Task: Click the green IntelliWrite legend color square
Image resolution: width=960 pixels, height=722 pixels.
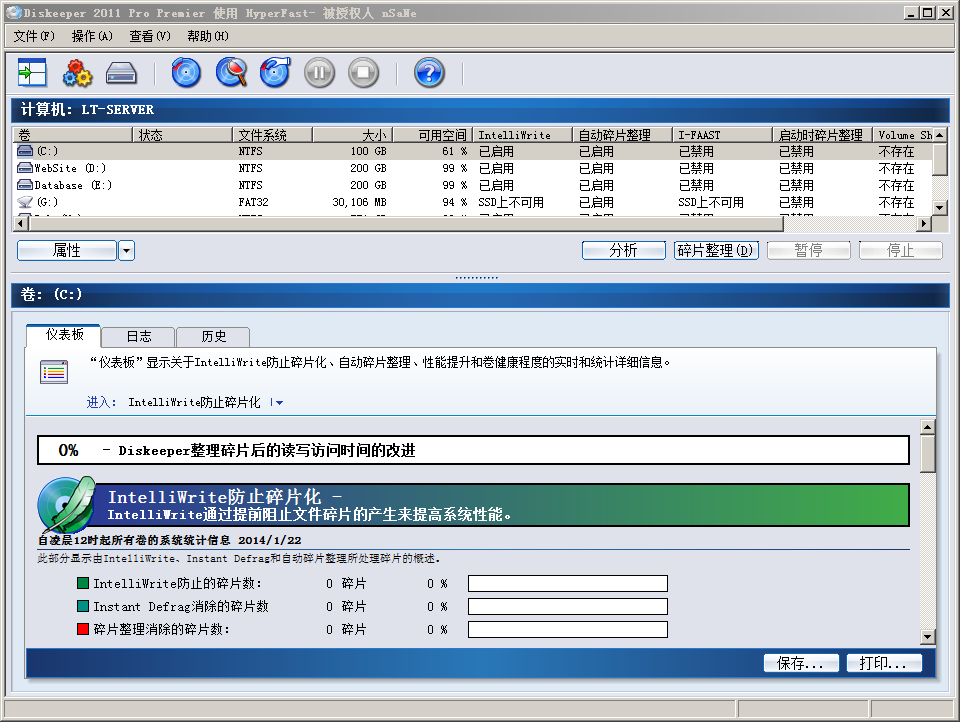Action: point(83,584)
